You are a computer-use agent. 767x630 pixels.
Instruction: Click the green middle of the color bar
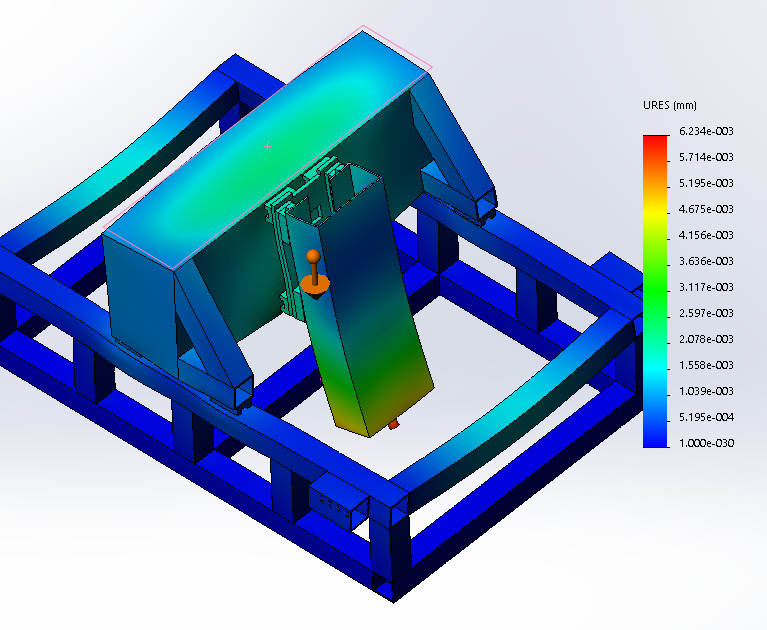[x=655, y=290]
